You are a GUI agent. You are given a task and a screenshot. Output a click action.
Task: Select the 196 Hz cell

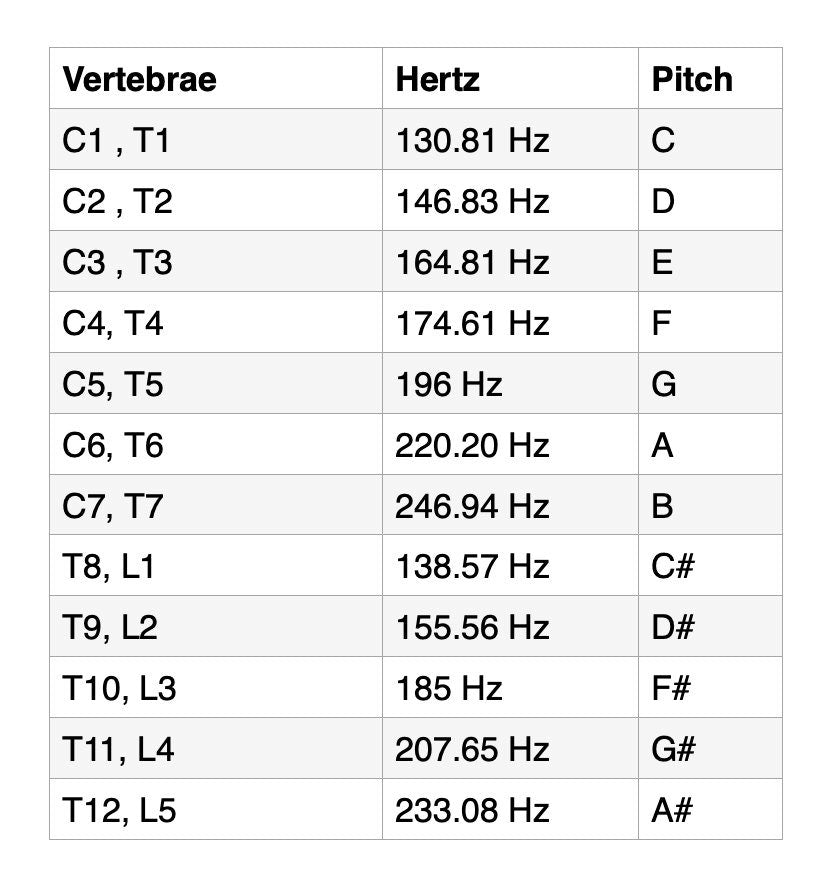(510, 383)
